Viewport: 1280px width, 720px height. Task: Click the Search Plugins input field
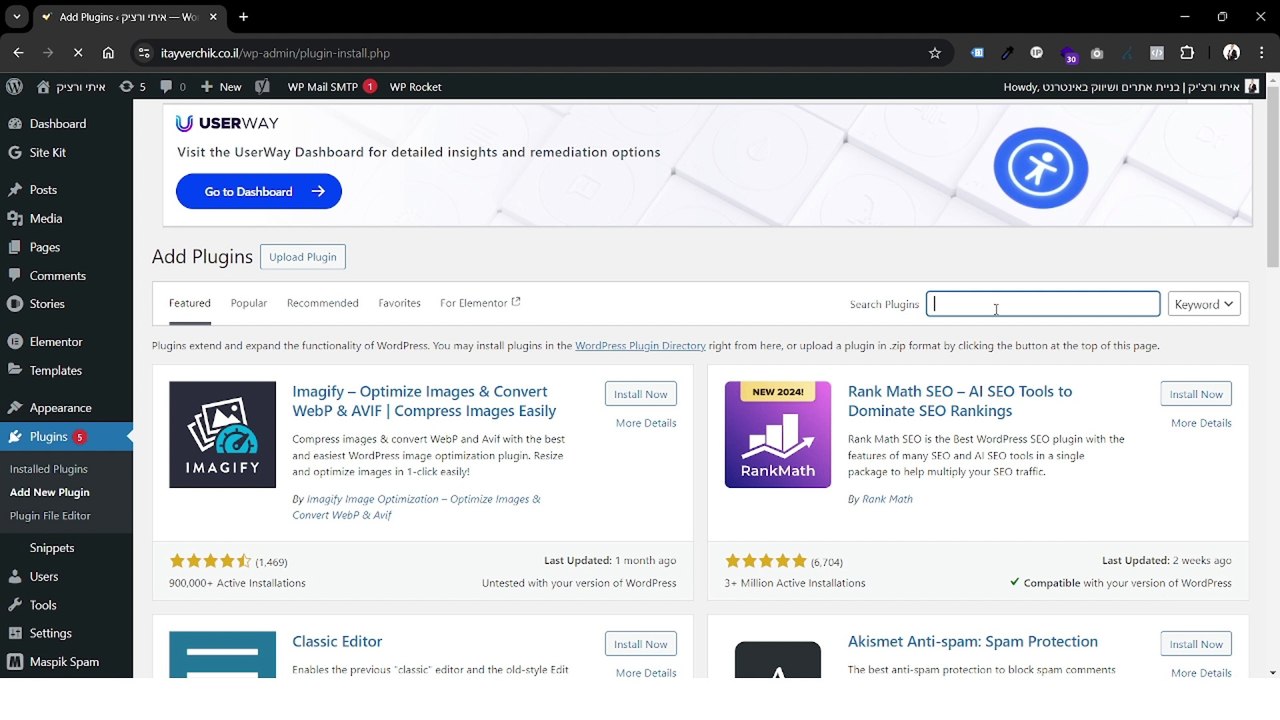1043,304
